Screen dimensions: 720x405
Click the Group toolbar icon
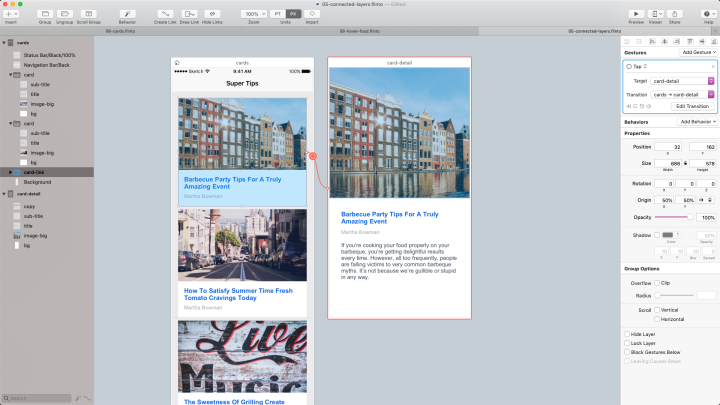tap(45, 14)
